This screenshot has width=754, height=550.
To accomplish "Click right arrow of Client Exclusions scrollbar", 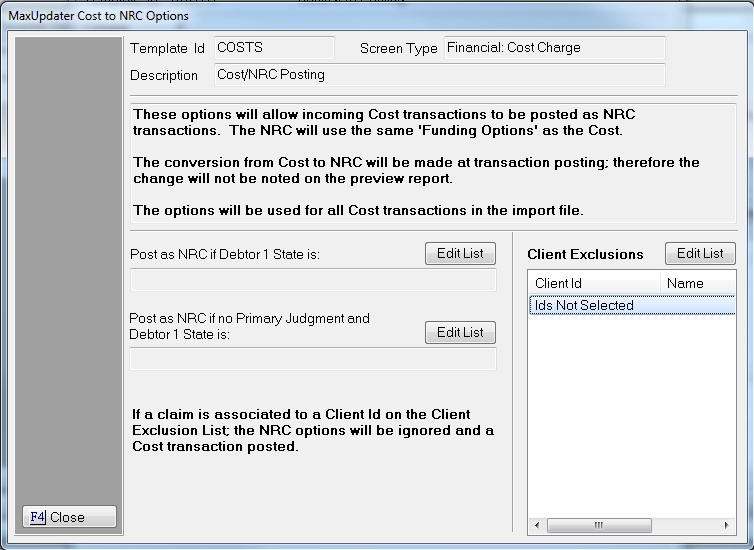I will coord(727,525).
